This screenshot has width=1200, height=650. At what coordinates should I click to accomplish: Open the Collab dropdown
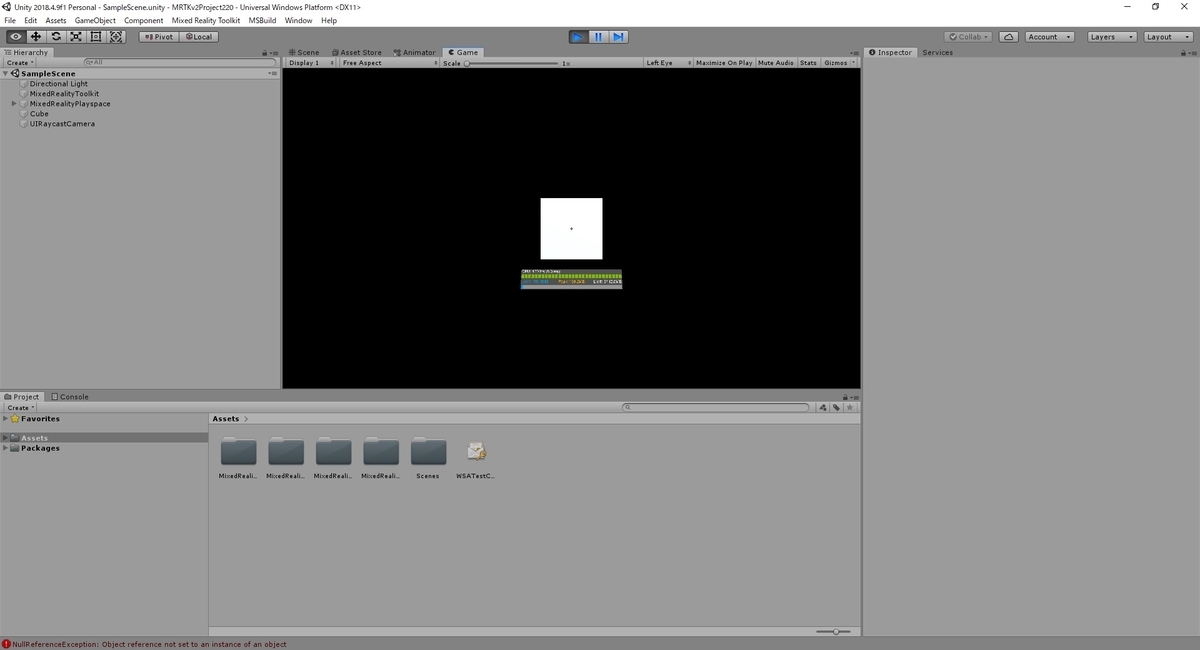(969, 37)
